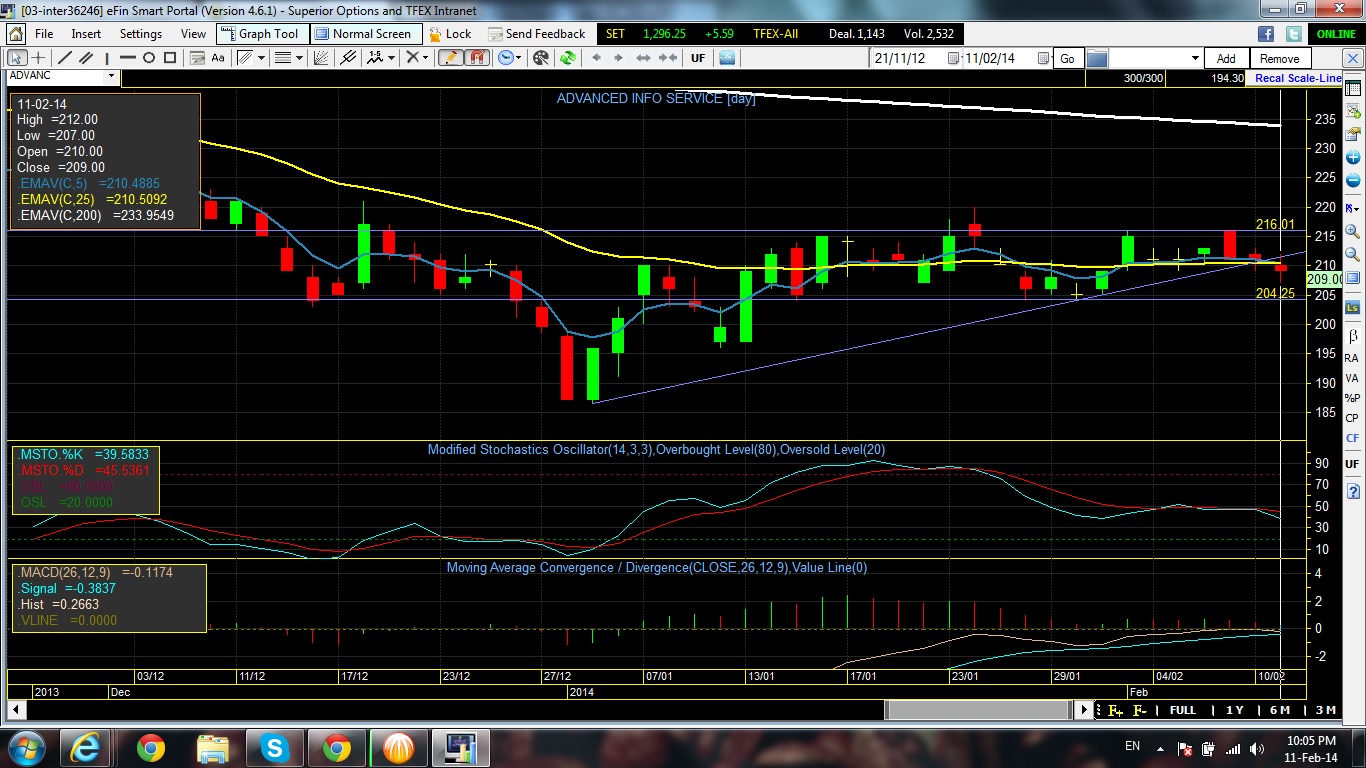This screenshot has height=768, width=1366.
Task: Toggle CF in the right sidebar
Action: (x=1352, y=438)
